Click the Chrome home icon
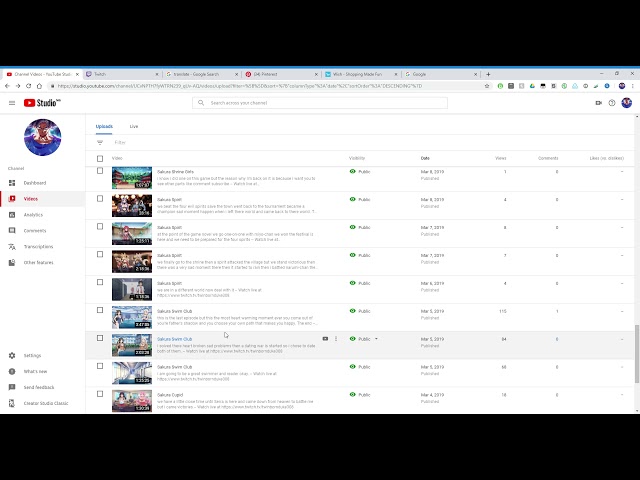 click(39, 86)
